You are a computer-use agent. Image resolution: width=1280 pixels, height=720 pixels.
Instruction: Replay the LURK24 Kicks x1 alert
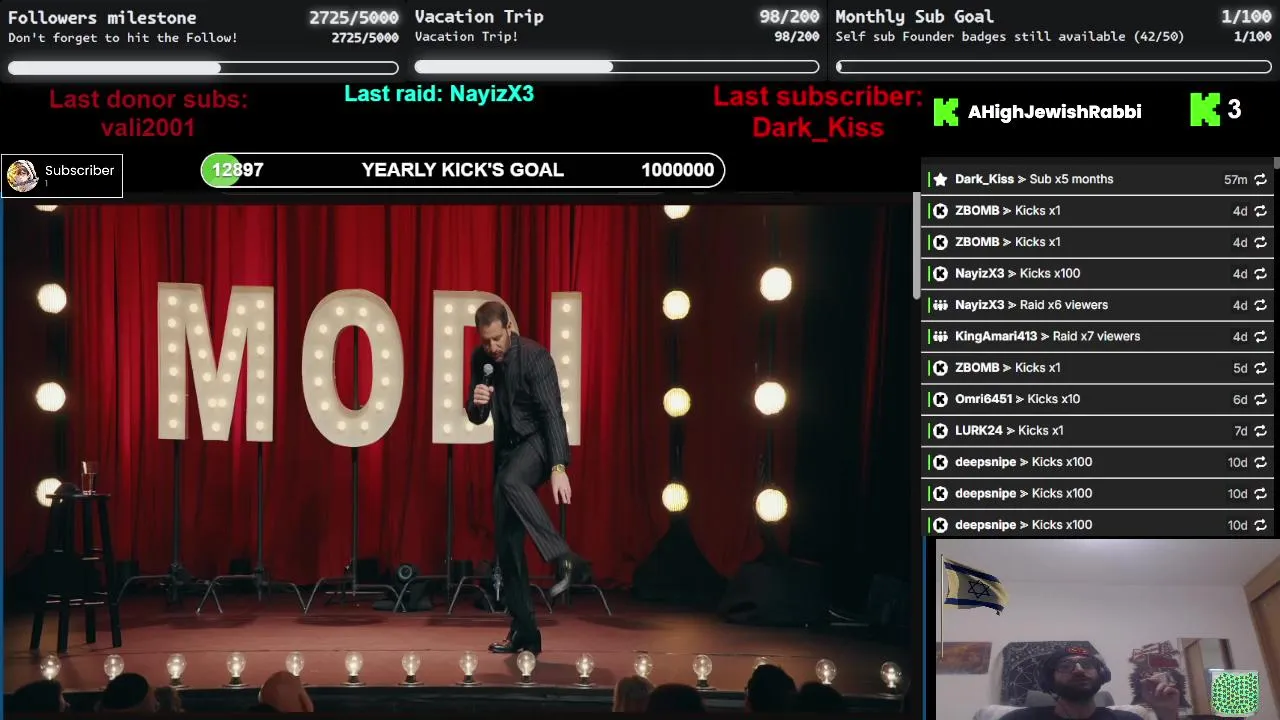1260,430
